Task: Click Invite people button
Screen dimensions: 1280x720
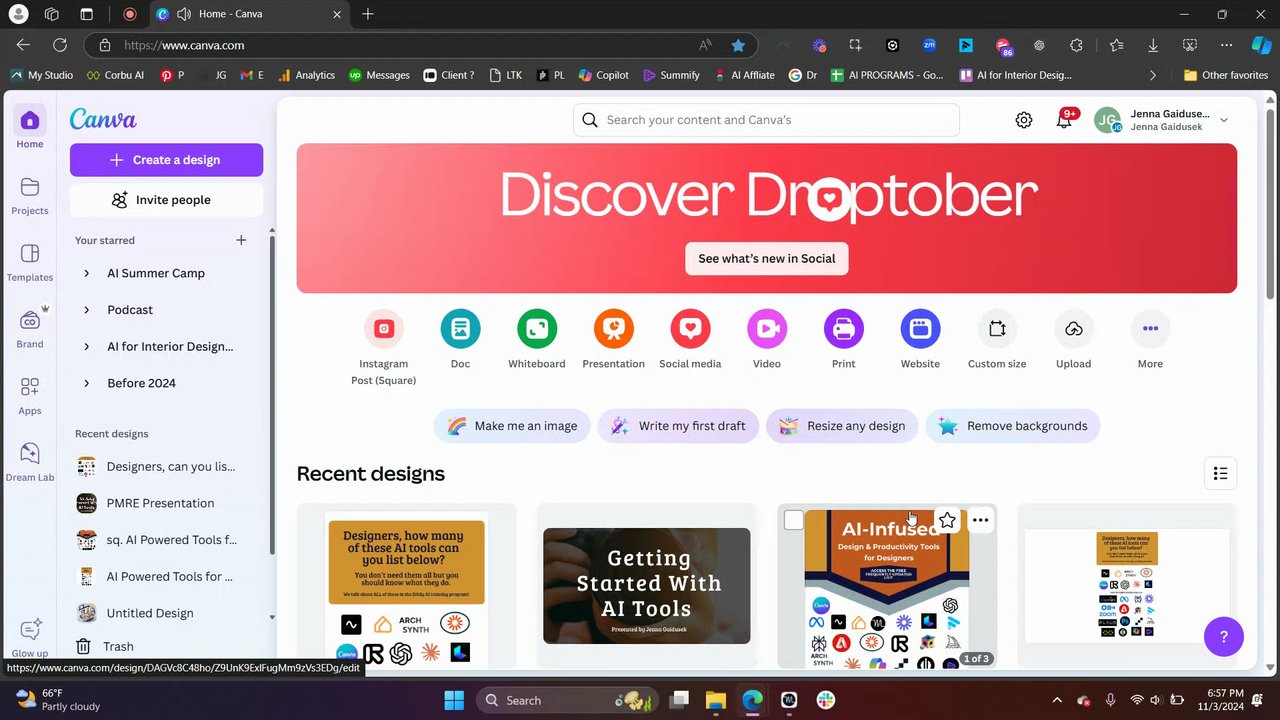Action: (x=166, y=200)
